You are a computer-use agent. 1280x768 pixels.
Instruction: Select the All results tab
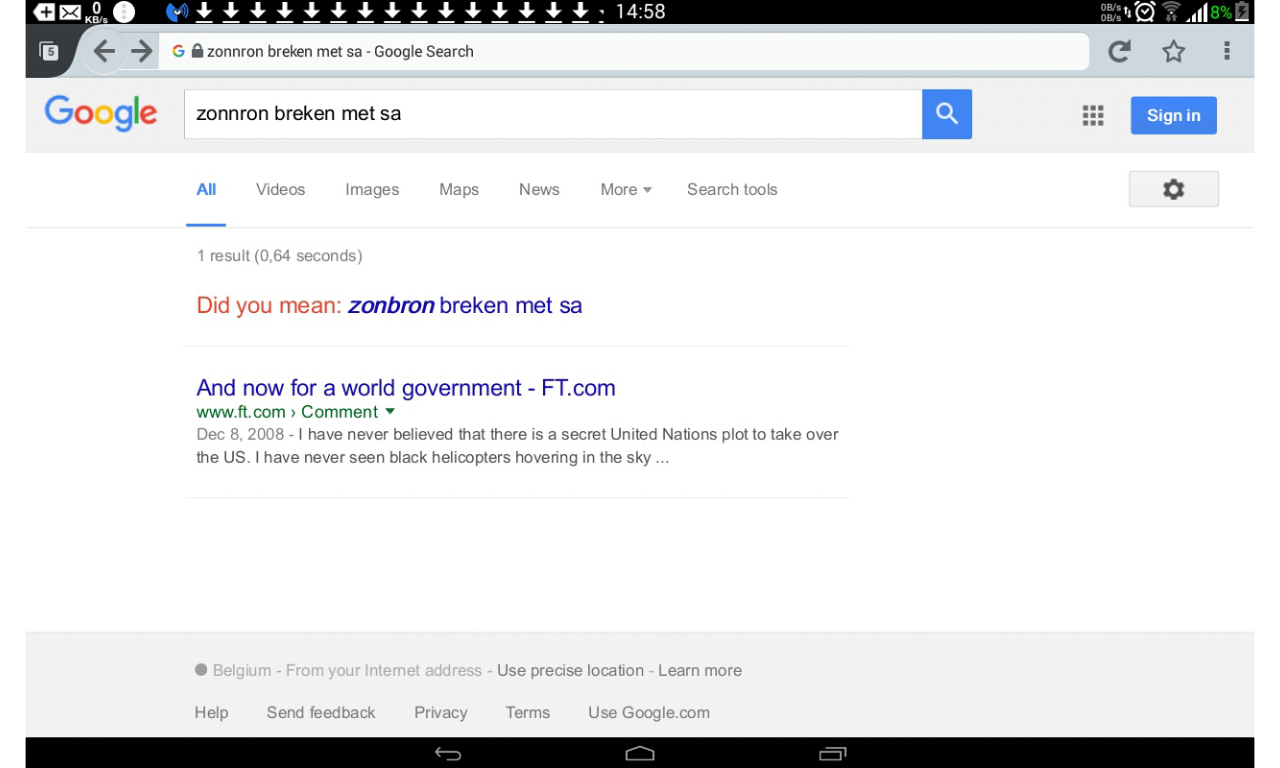pyautogui.click(x=206, y=190)
